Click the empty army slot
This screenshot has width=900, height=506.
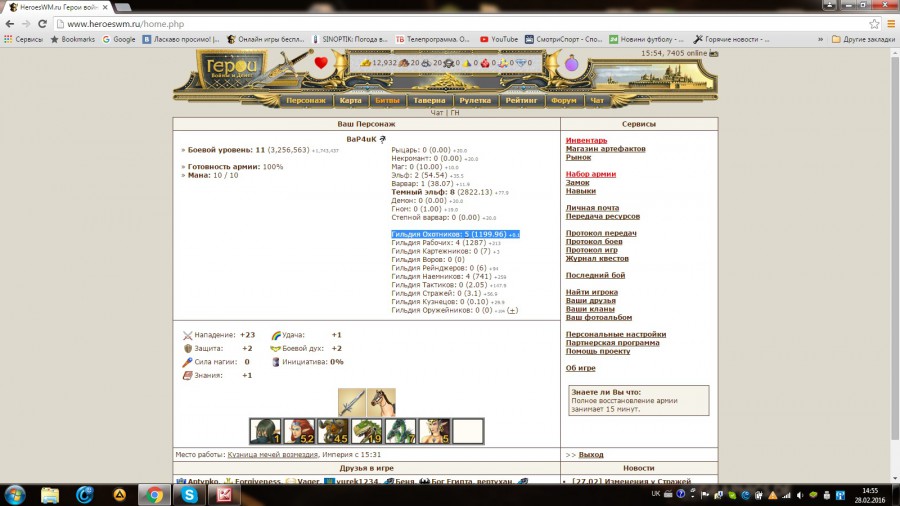(468, 431)
